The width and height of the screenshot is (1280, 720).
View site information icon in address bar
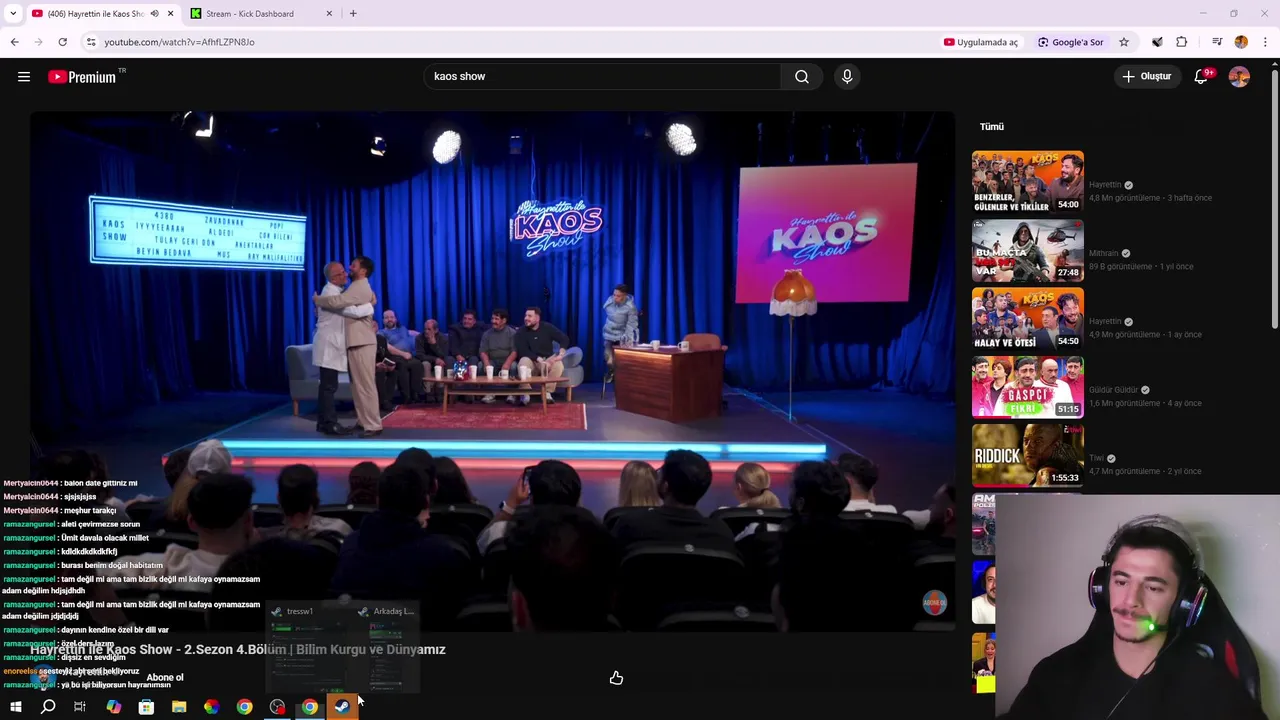[91, 42]
